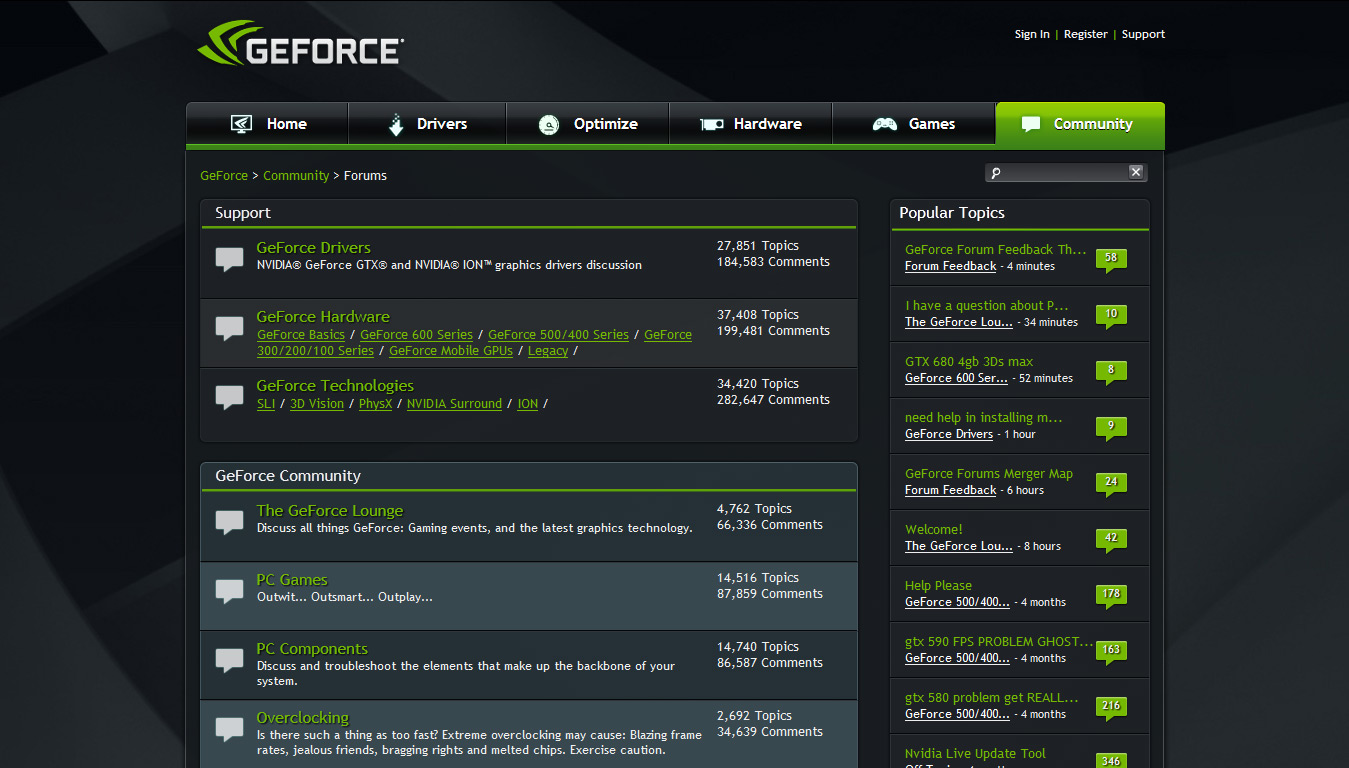
Task: Click the Home tab monitor icon
Action: coord(241,124)
